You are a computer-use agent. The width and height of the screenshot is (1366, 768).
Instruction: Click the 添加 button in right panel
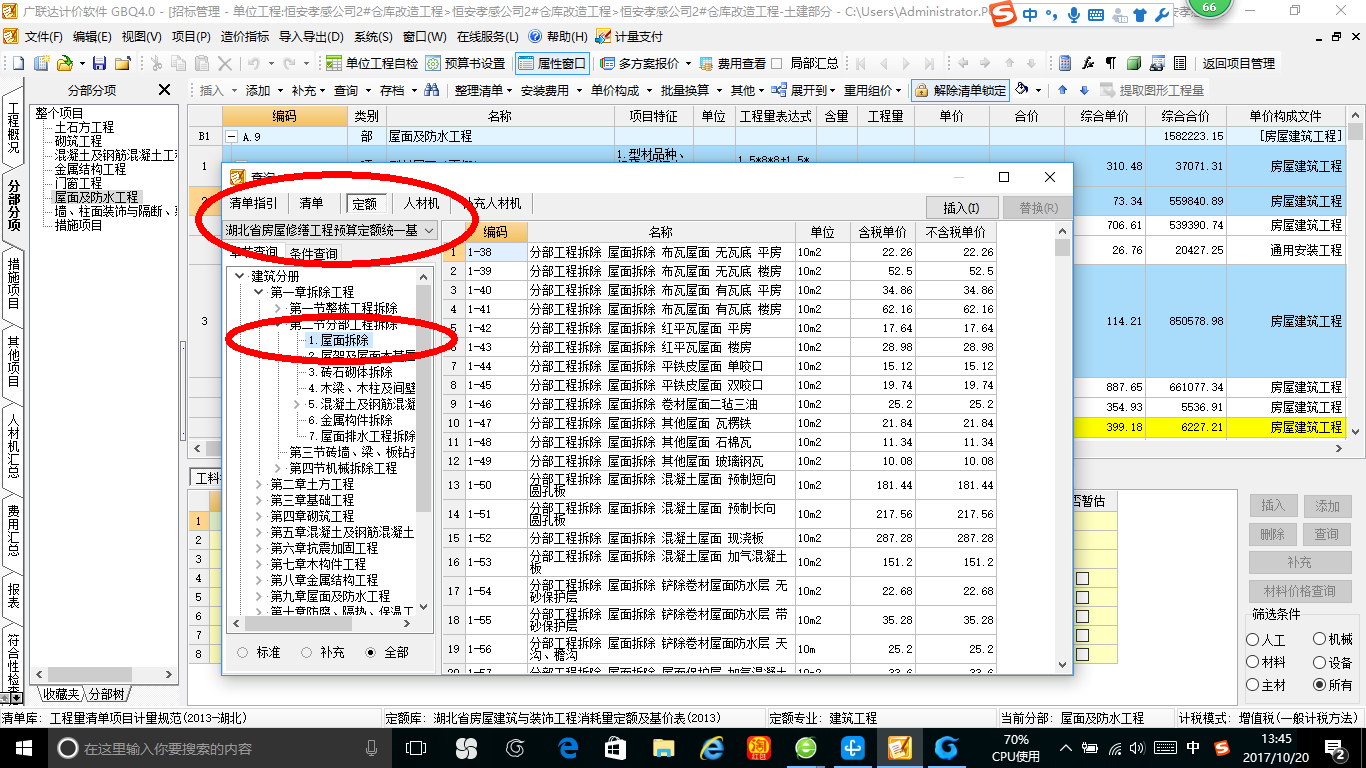pyautogui.click(x=1327, y=506)
